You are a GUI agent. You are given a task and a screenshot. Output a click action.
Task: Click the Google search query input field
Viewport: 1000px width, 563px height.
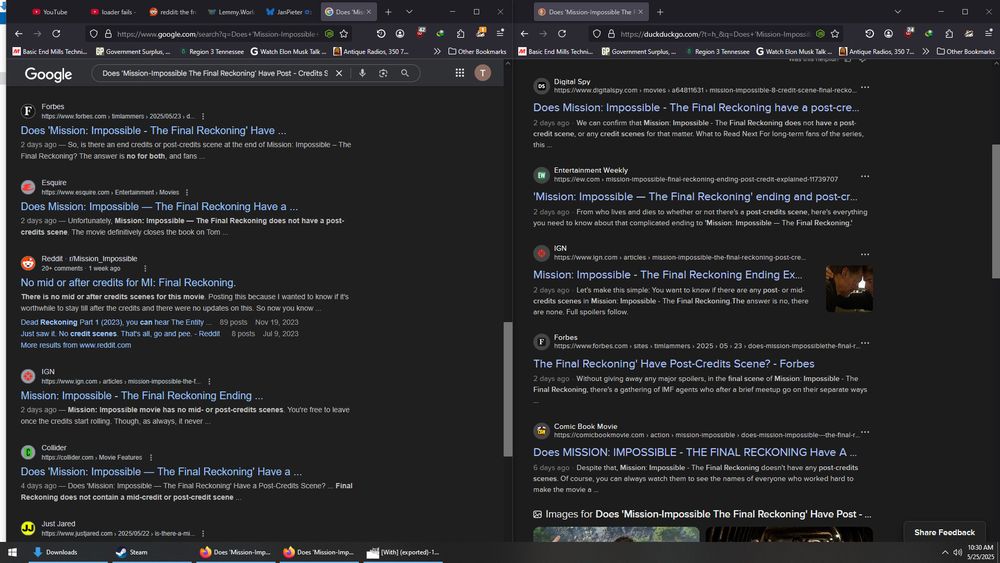click(216, 73)
